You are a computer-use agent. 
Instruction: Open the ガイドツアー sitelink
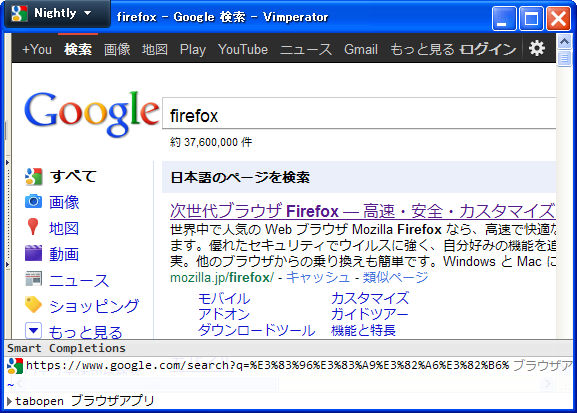point(370,314)
